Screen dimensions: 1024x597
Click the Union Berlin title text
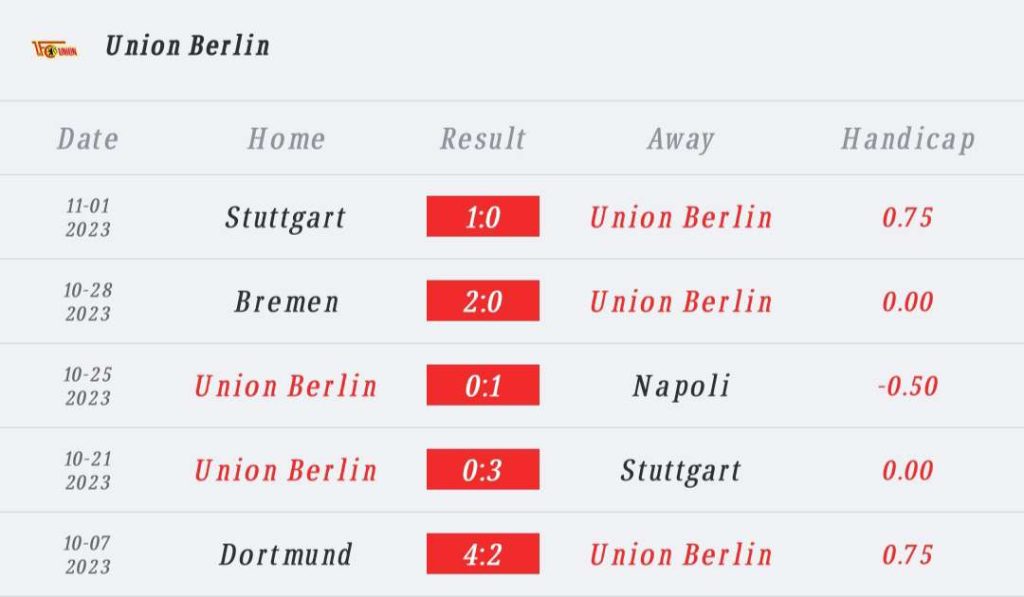[187, 46]
